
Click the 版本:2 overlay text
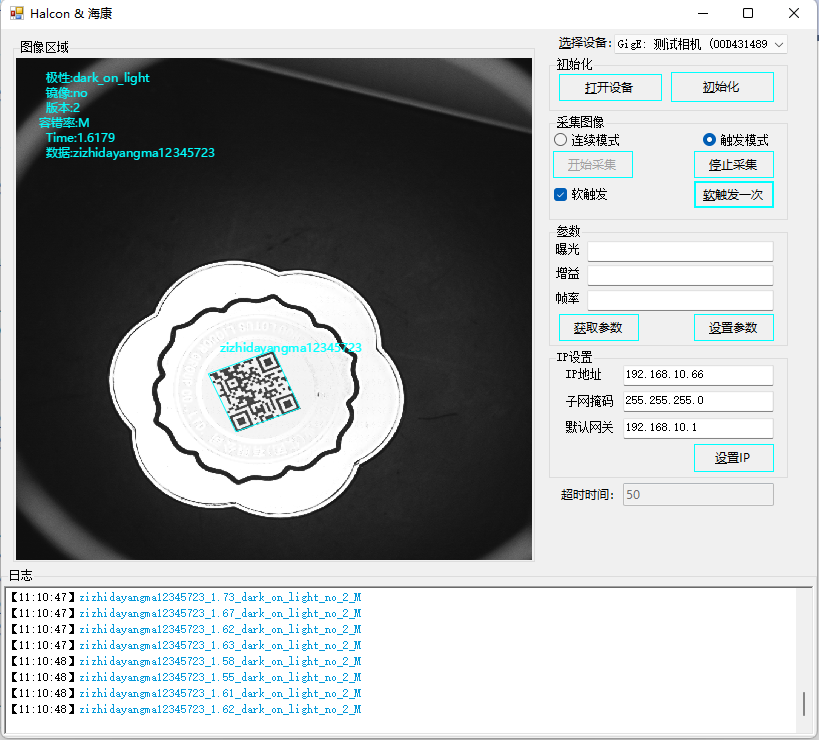pyautogui.click(x=62, y=108)
